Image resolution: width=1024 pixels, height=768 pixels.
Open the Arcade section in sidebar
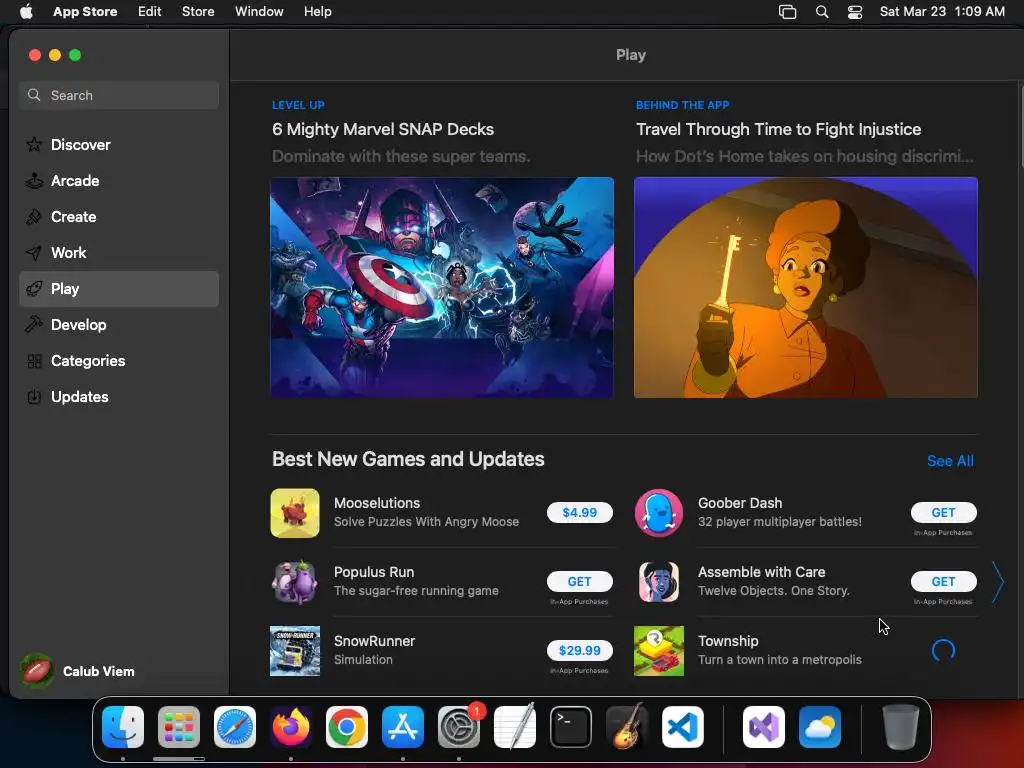(118, 181)
